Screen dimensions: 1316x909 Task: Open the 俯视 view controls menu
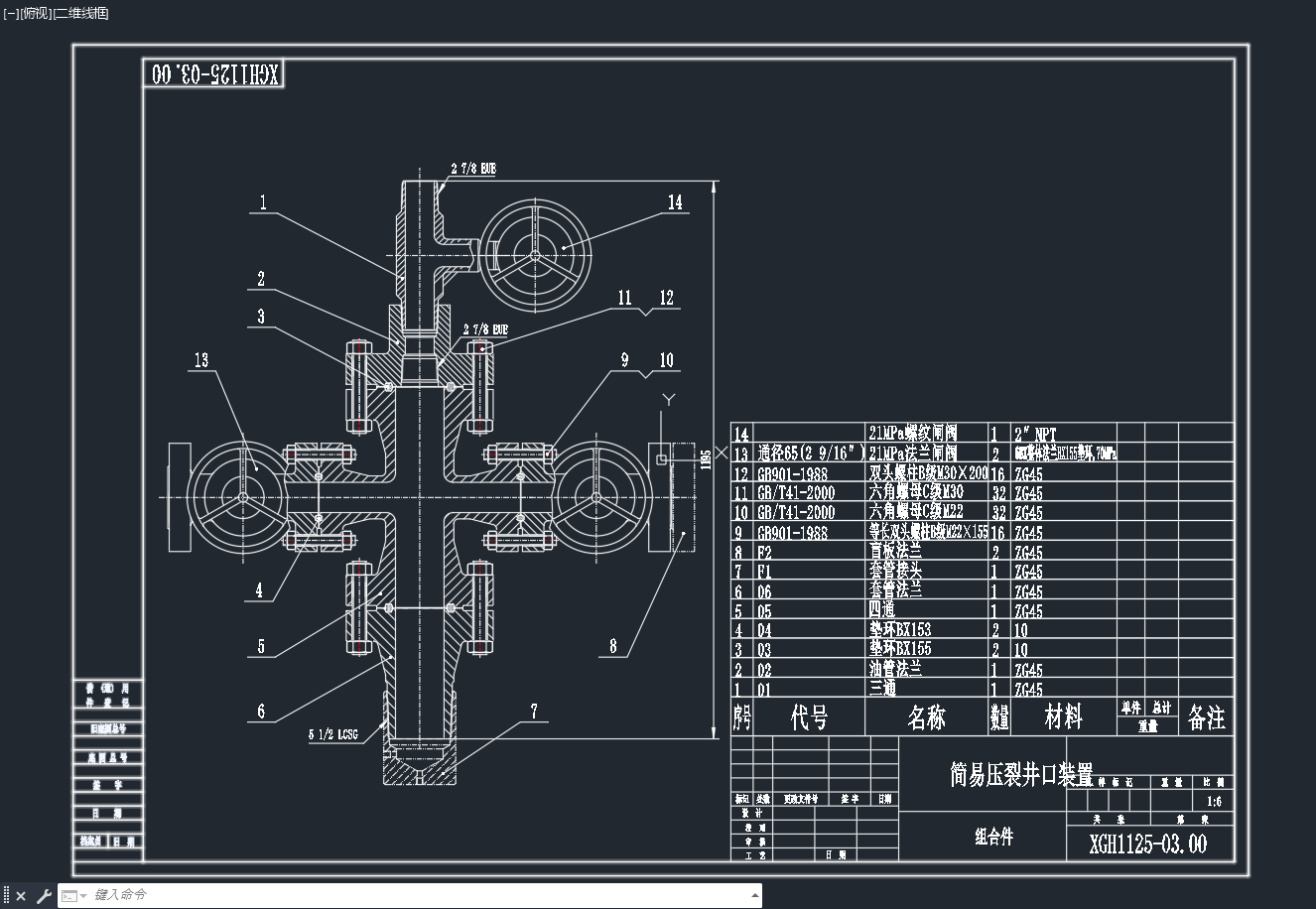(34, 13)
